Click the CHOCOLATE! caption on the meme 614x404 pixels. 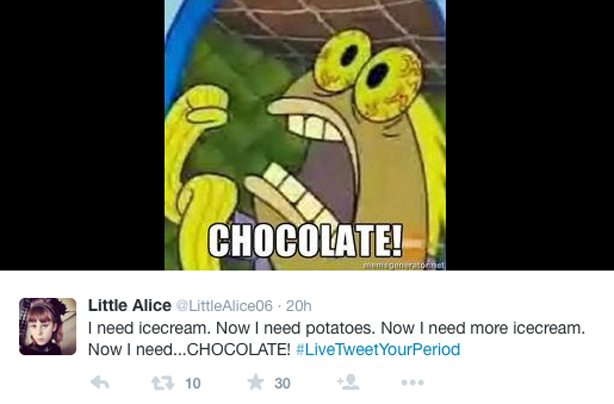pos(305,240)
